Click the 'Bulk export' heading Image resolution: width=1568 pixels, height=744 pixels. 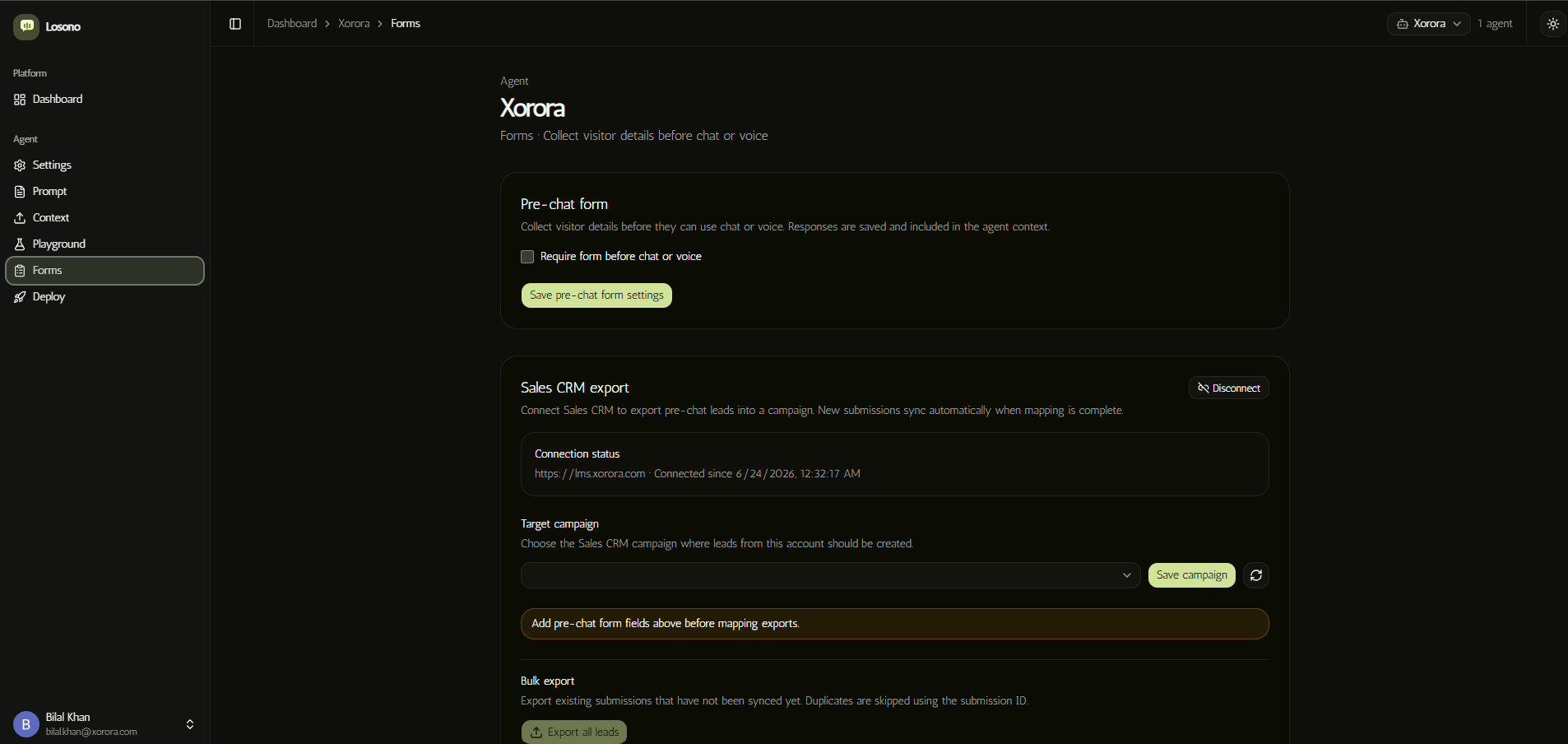point(547,681)
